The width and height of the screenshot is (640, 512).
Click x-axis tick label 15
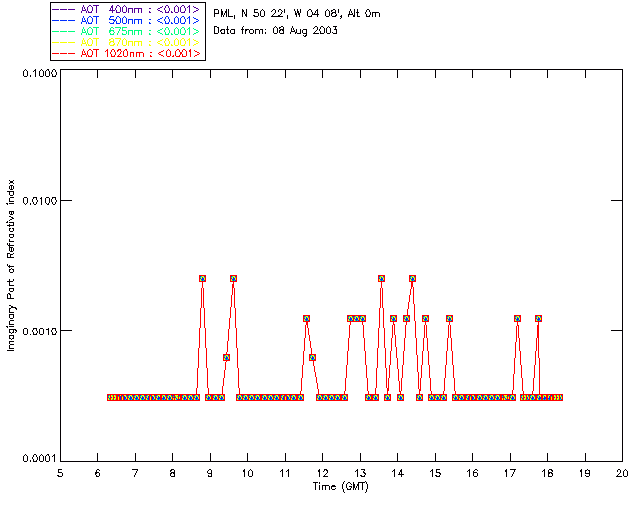click(x=435, y=473)
